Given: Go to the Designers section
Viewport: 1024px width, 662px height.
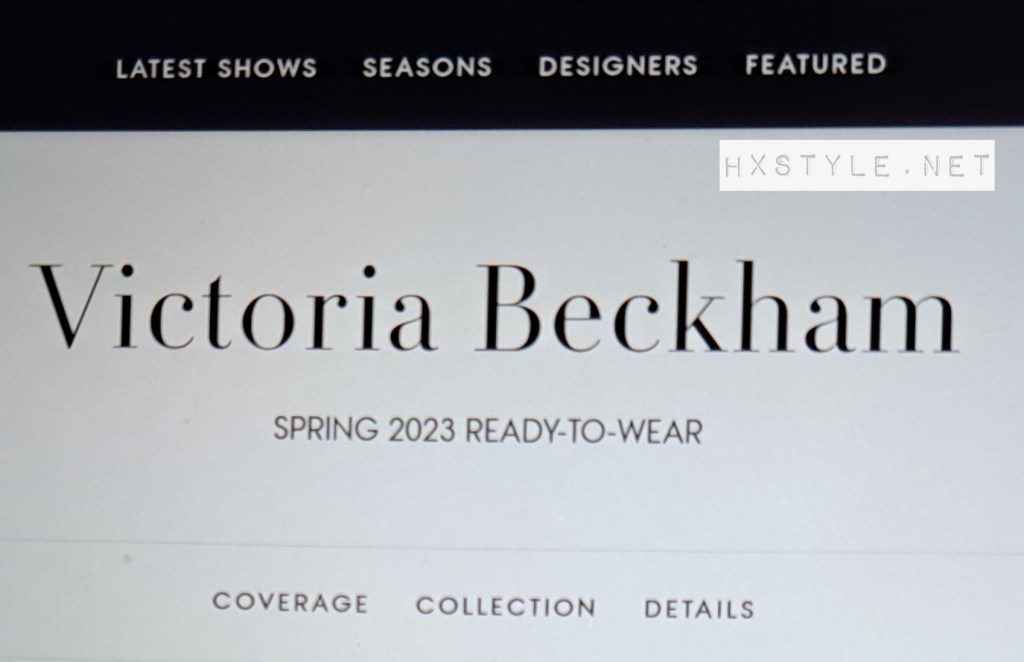Looking at the screenshot, I should pyautogui.click(x=618, y=66).
